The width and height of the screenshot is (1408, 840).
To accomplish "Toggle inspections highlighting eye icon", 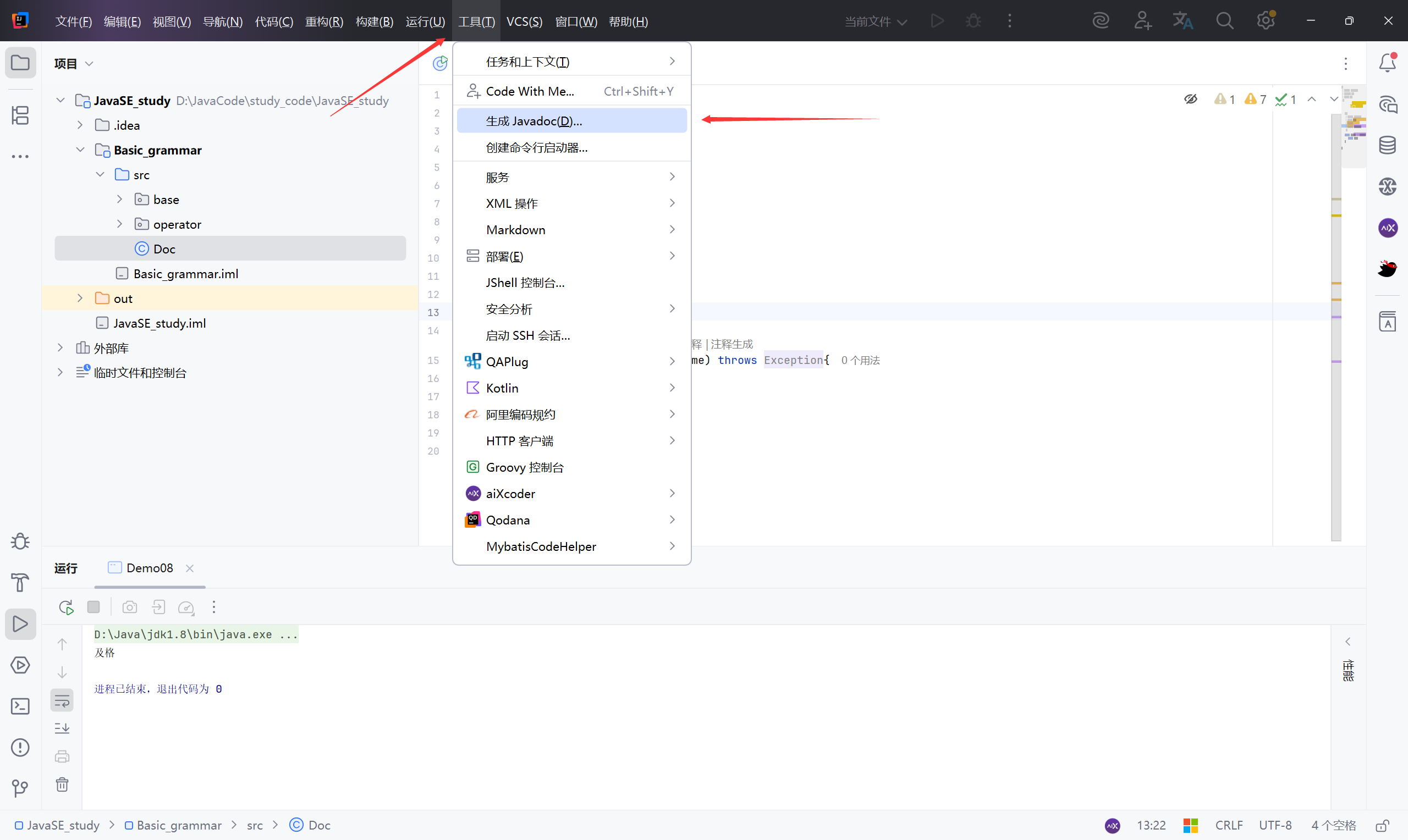I will coord(1191,100).
